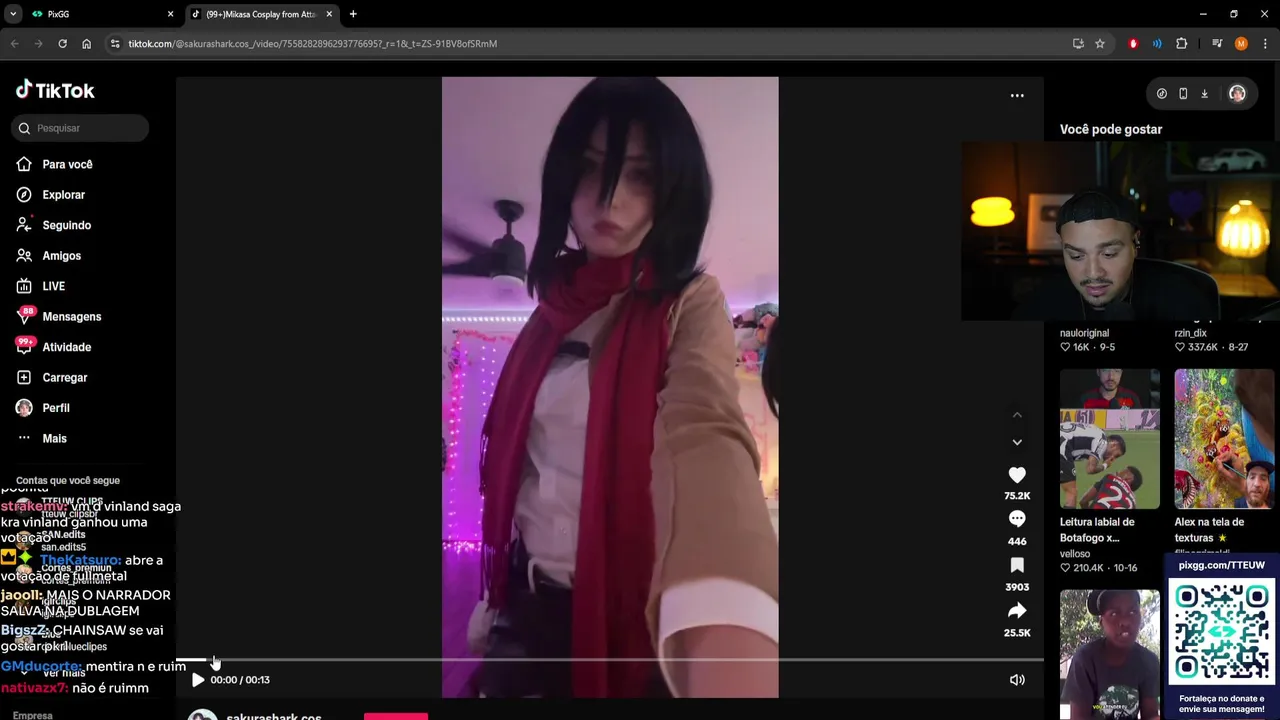1280x720 pixels.
Task: Go to browser home page
Action: (x=86, y=44)
